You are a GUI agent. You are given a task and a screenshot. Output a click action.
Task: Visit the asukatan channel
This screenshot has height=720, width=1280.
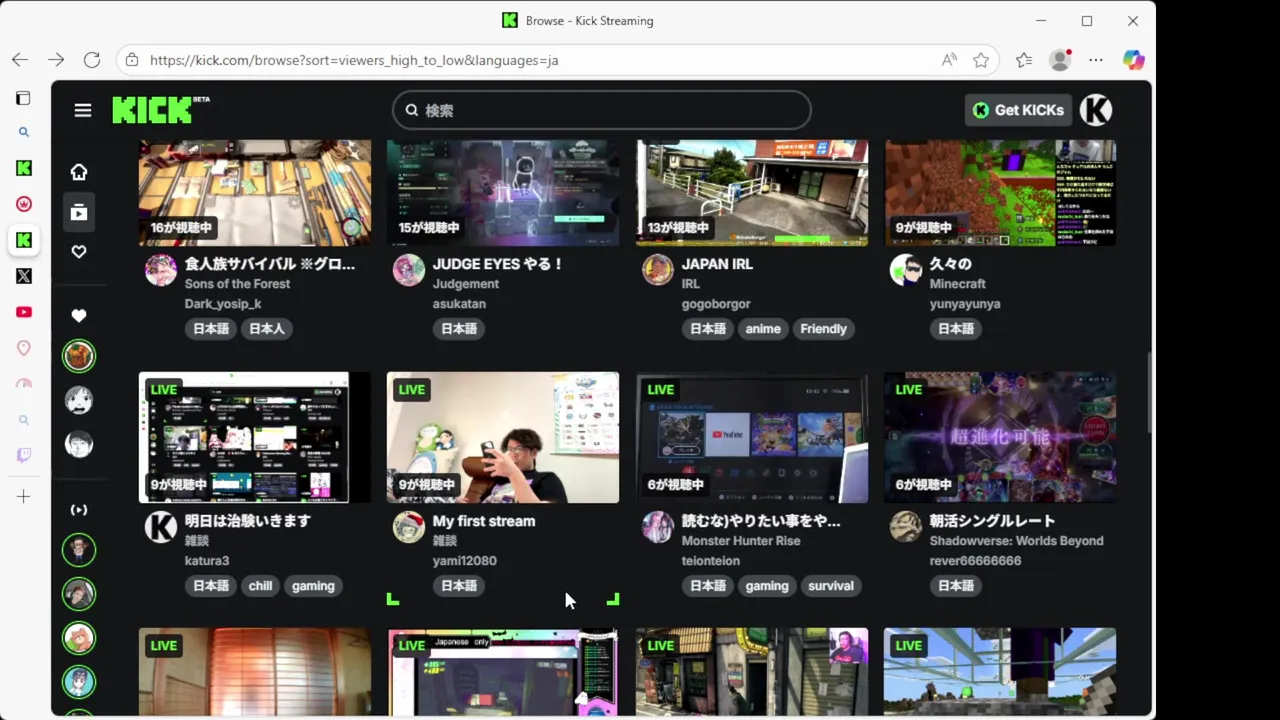point(459,304)
